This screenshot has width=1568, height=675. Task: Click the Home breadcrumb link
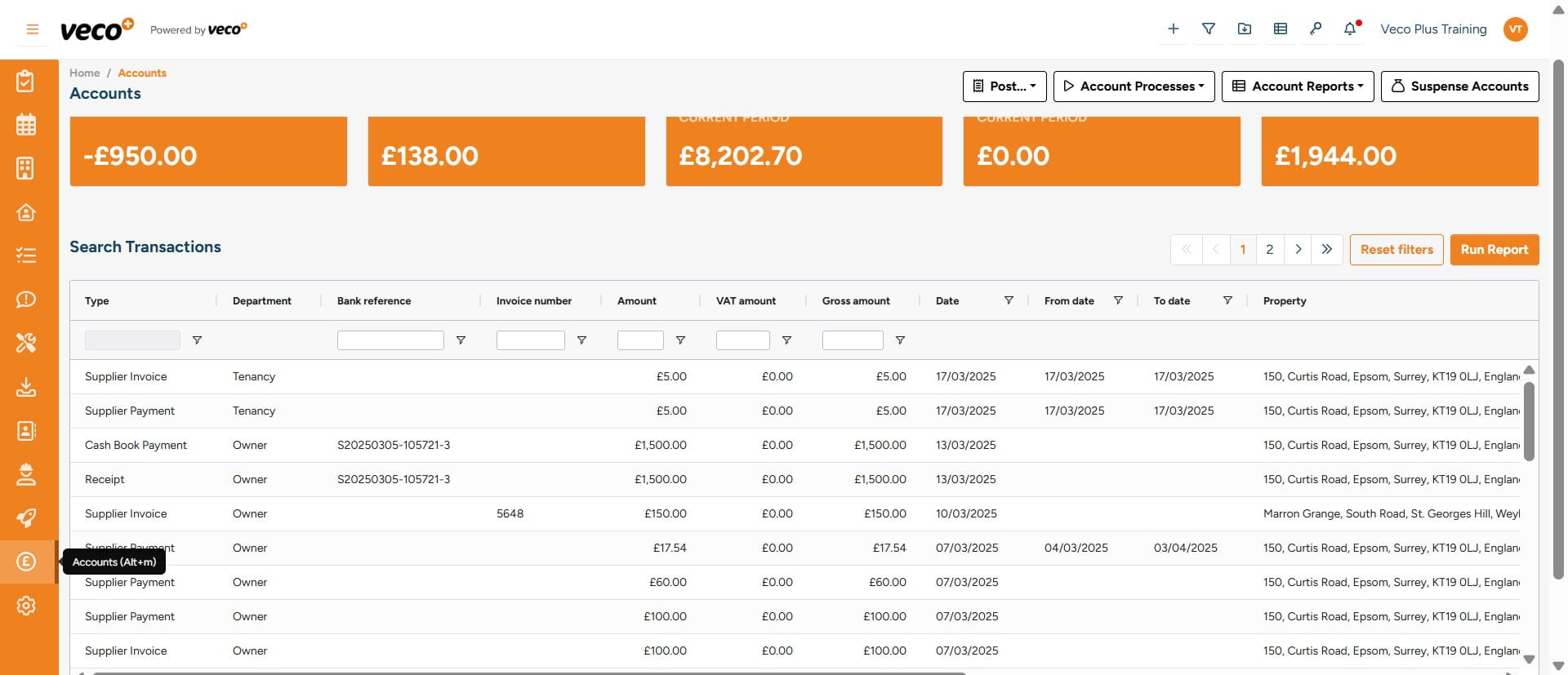click(x=84, y=73)
